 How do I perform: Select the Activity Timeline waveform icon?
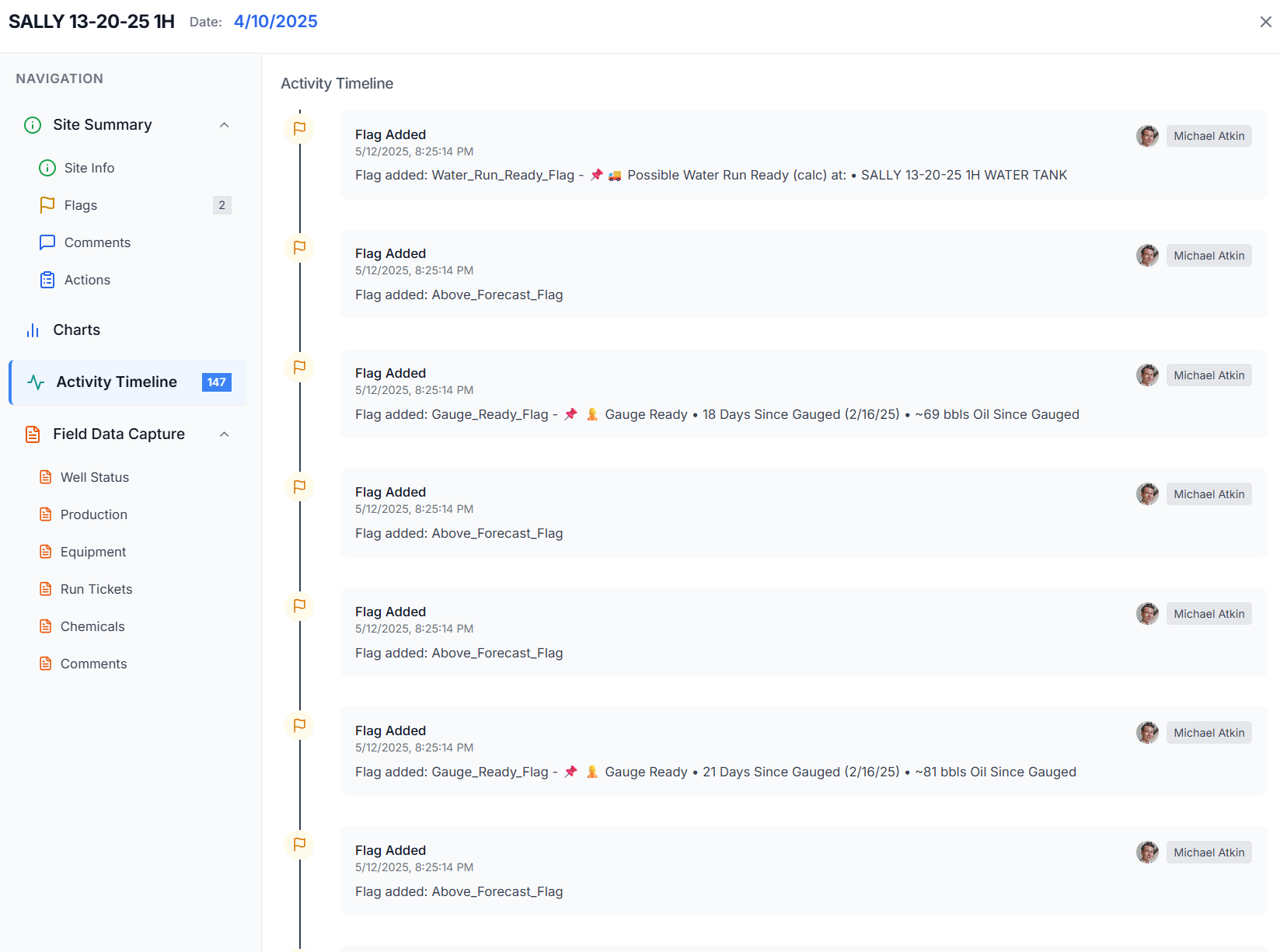pyautogui.click(x=36, y=382)
